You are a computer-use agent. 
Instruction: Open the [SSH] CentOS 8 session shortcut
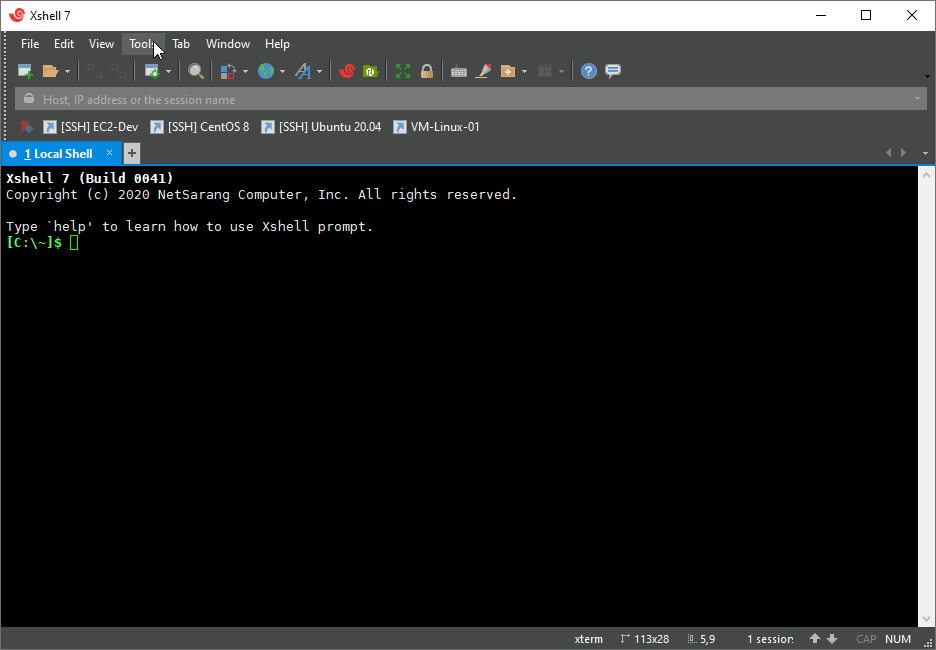200,127
